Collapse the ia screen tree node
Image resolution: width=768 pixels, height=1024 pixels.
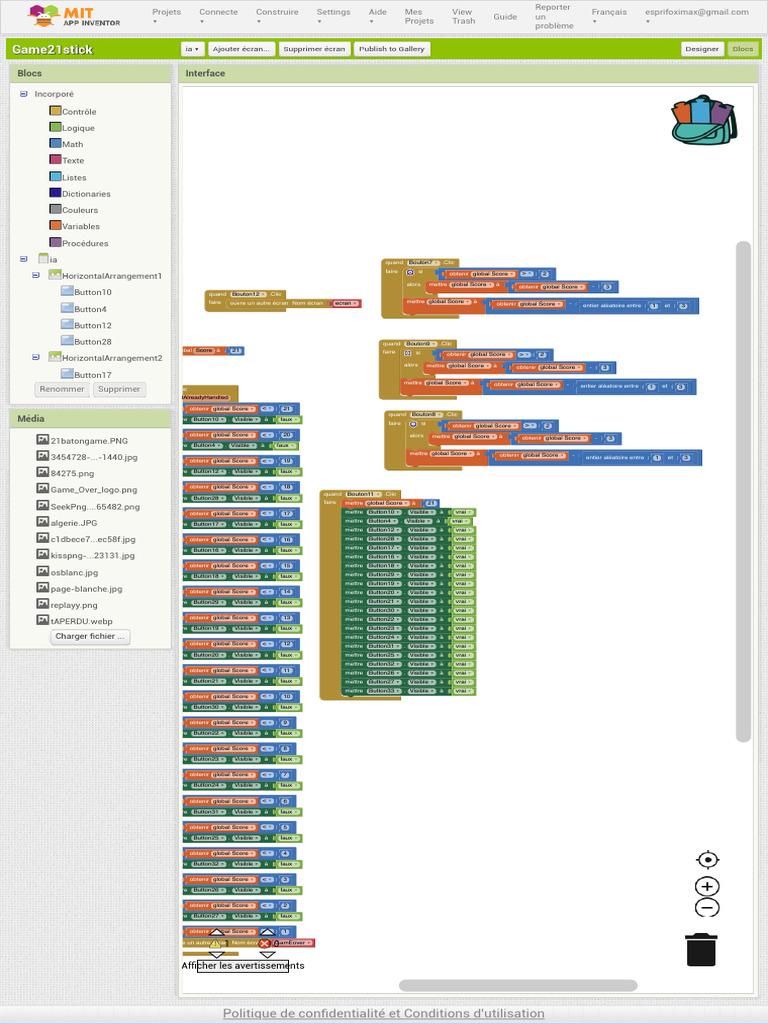click(x=24, y=259)
